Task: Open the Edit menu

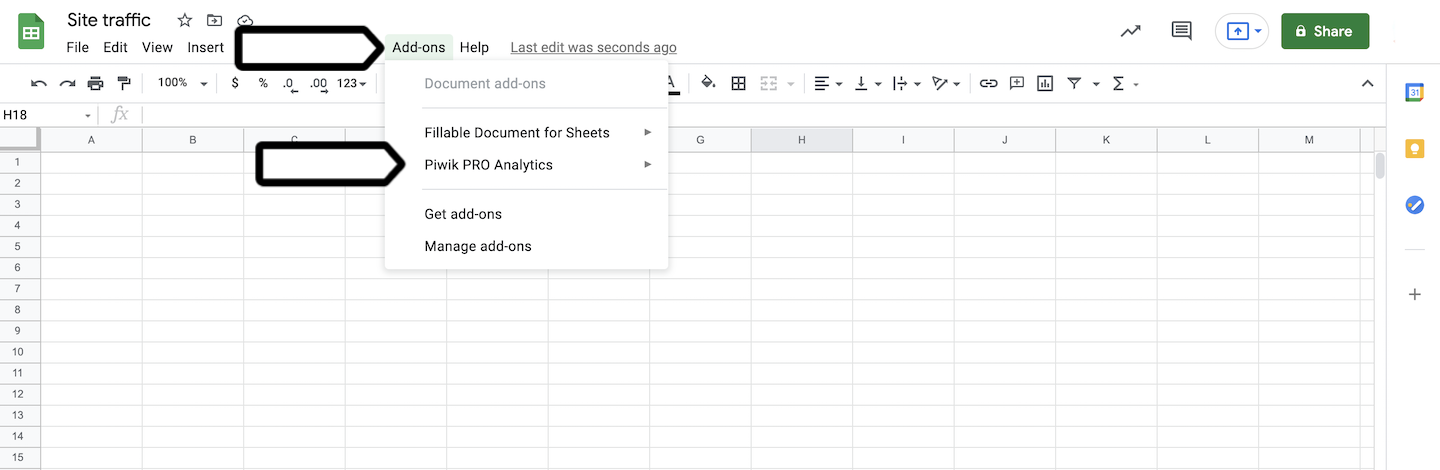Action: click(115, 47)
